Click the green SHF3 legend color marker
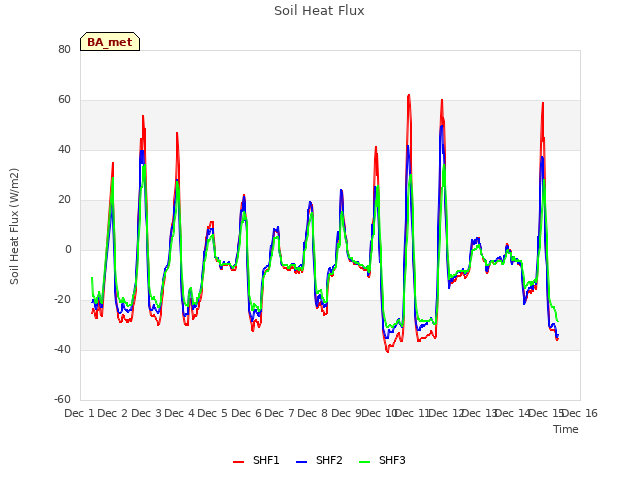The width and height of the screenshot is (640, 480). point(364,462)
